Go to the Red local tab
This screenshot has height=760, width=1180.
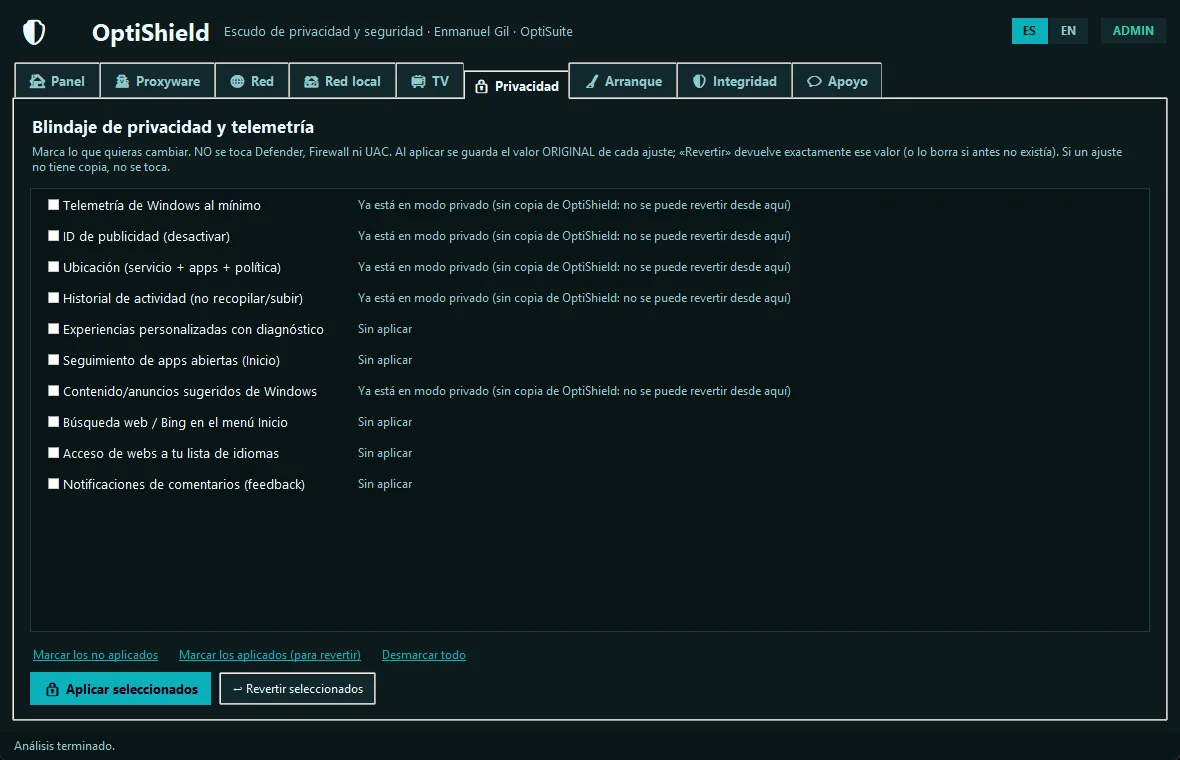tap(342, 81)
